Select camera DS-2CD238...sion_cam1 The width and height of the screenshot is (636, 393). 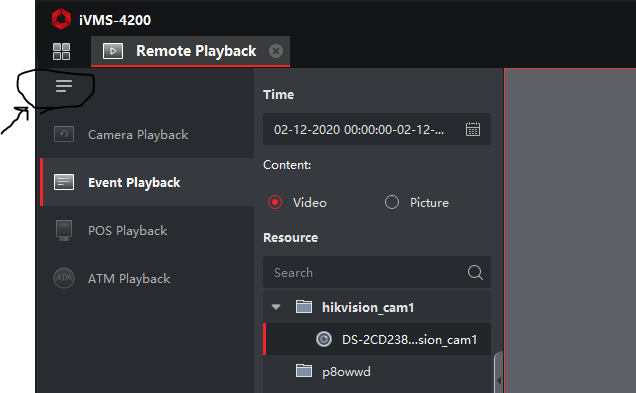pyautogui.click(x=377, y=339)
